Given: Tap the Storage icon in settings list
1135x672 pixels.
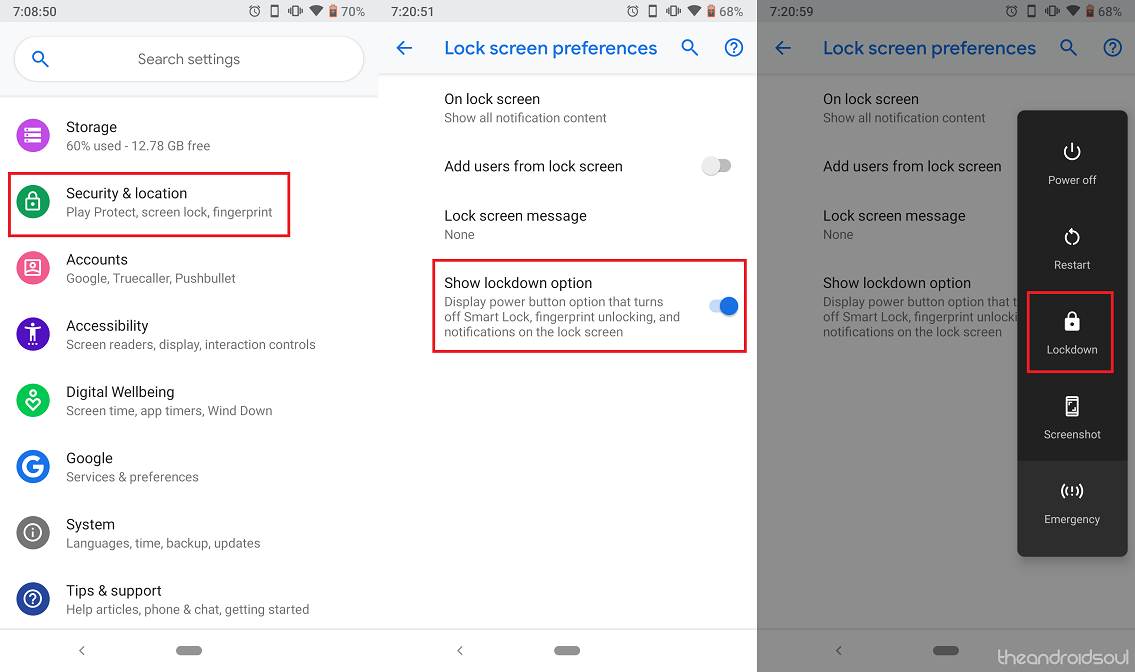Looking at the screenshot, I should [33, 135].
